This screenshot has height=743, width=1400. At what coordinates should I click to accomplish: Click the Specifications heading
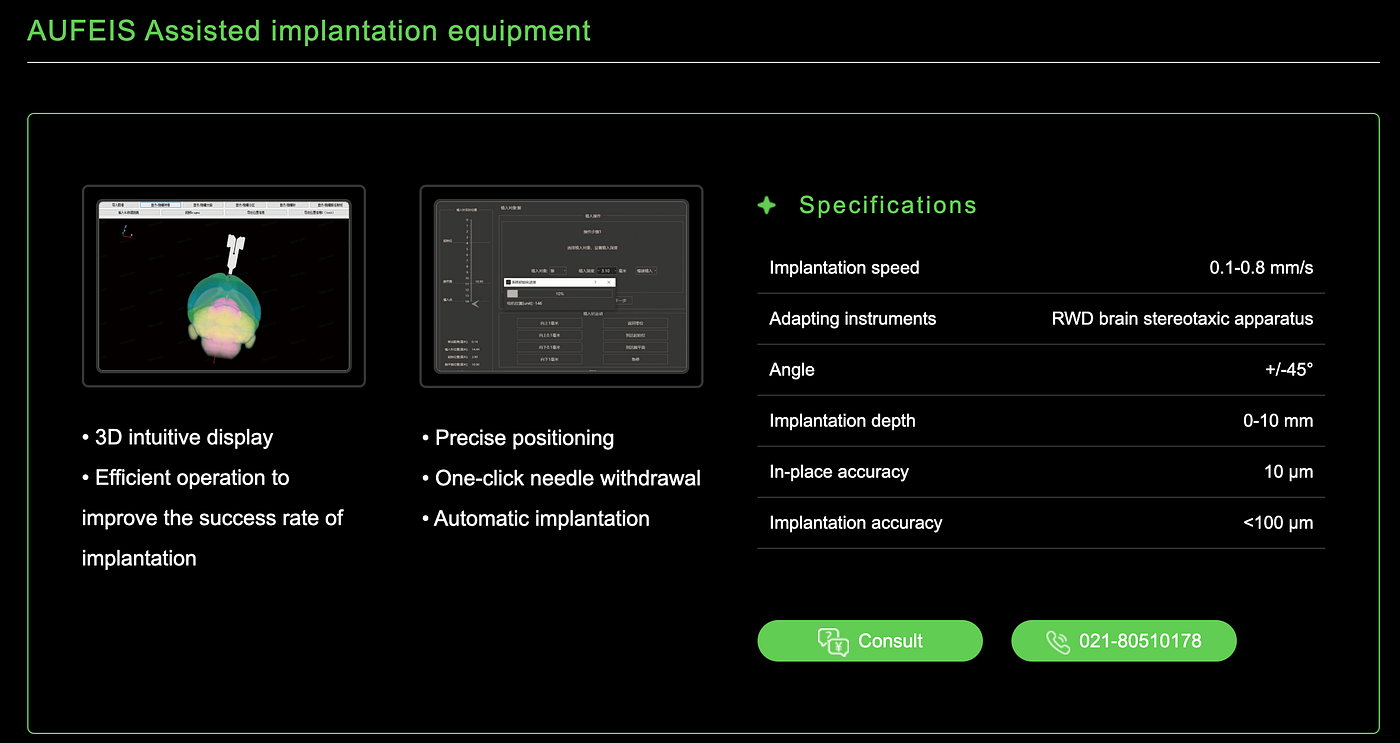point(888,205)
